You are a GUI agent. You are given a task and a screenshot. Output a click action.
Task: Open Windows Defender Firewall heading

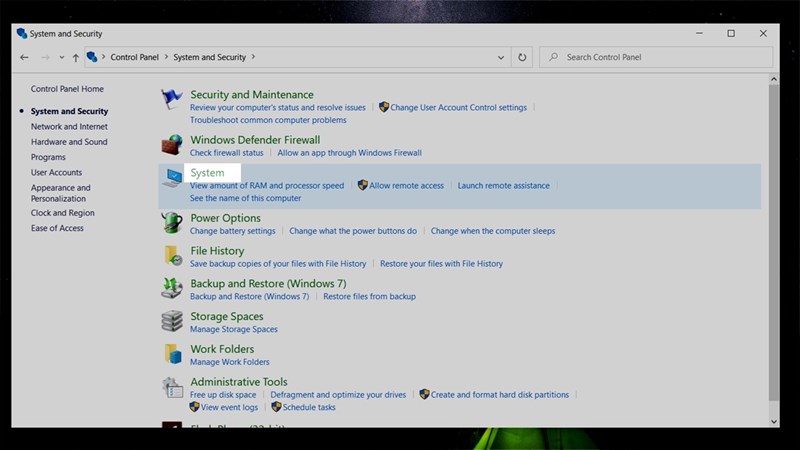point(255,140)
